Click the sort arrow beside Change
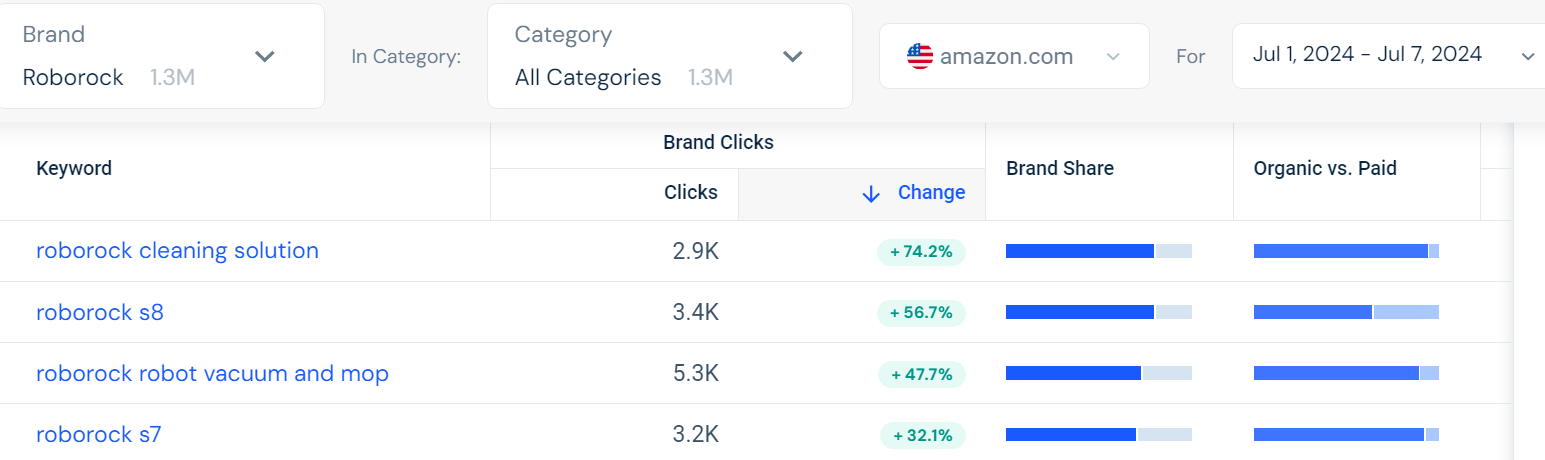 (x=871, y=194)
